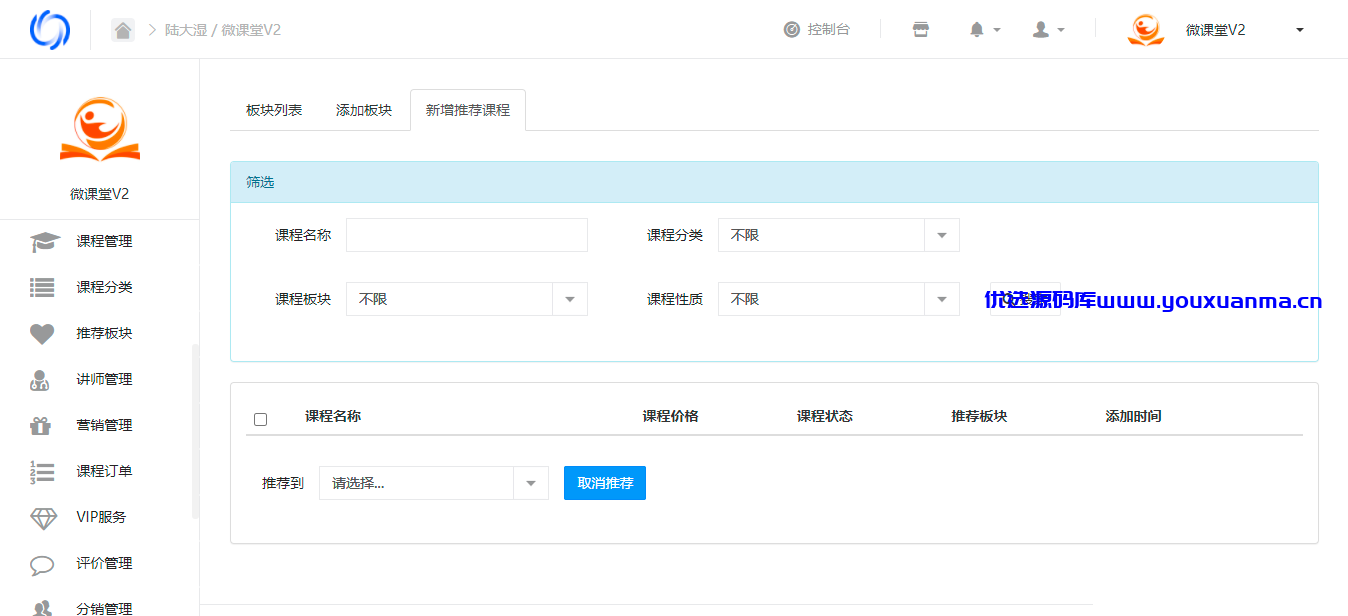The width and height of the screenshot is (1348, 616).
Task: Click the 取消推荐 button
Action: tap(605, 483)
